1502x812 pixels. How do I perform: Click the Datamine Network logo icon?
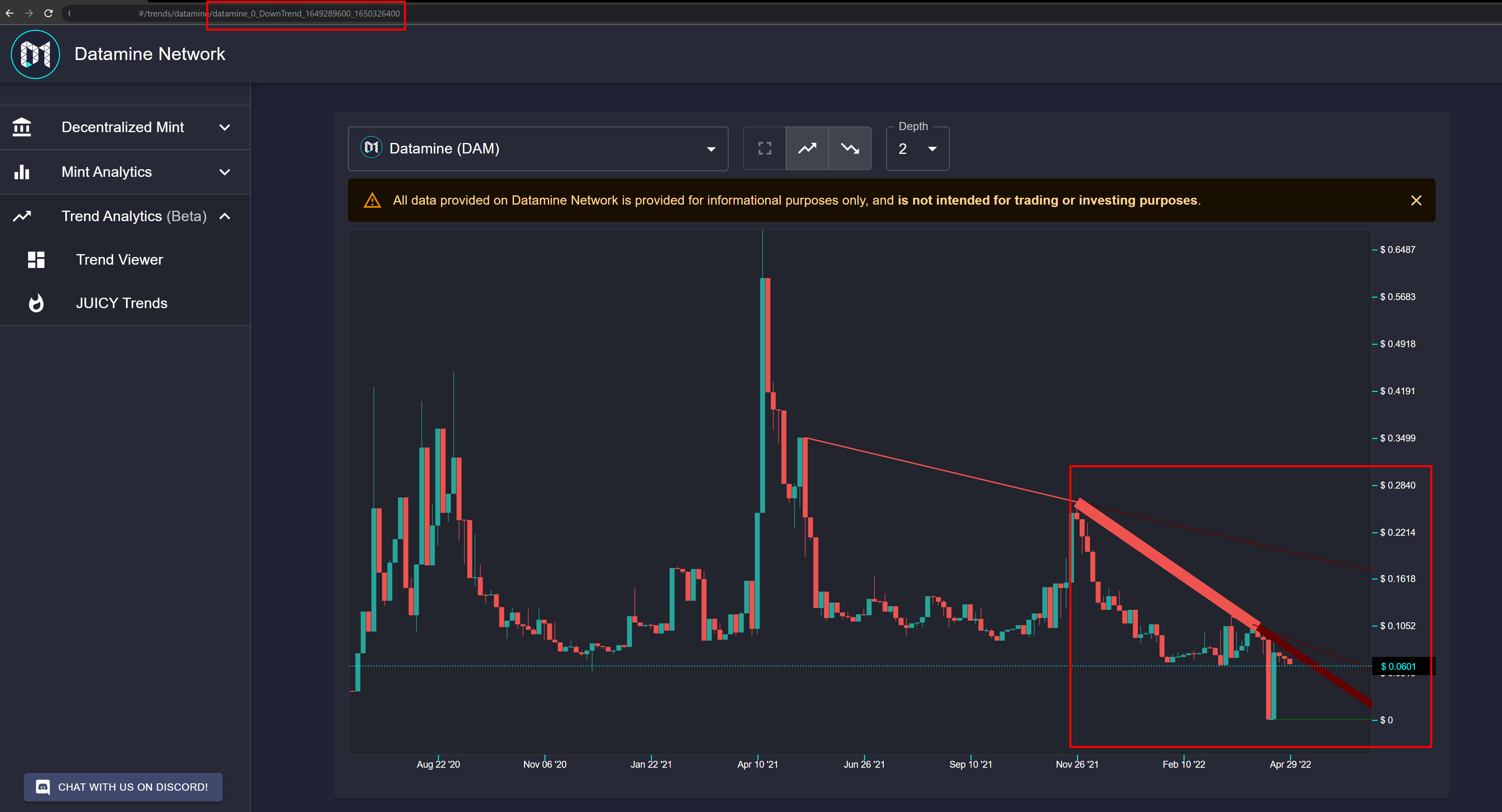tap(35, 54)
